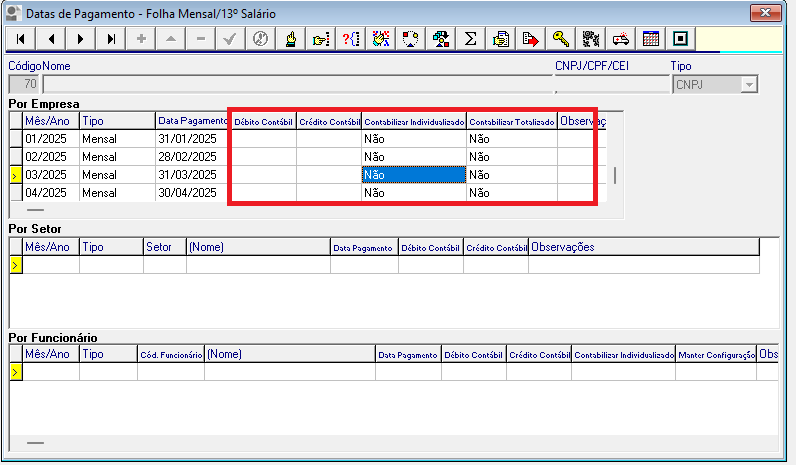Click row selector for 01/2025 row
This screenshot has width=796, height=465.
(x=16, y=139)
